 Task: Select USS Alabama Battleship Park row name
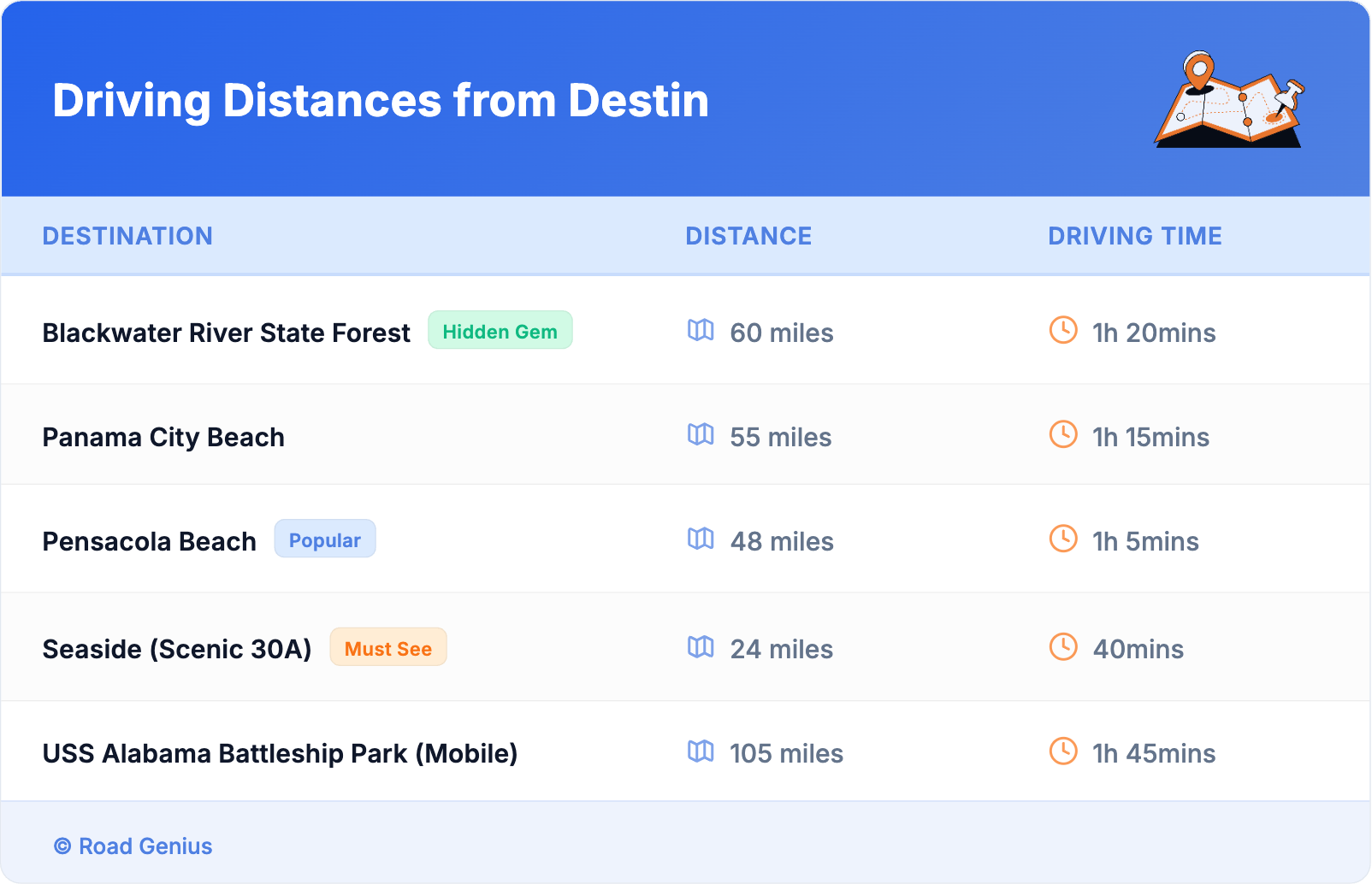pyautogui.click(x=280, y=753)
